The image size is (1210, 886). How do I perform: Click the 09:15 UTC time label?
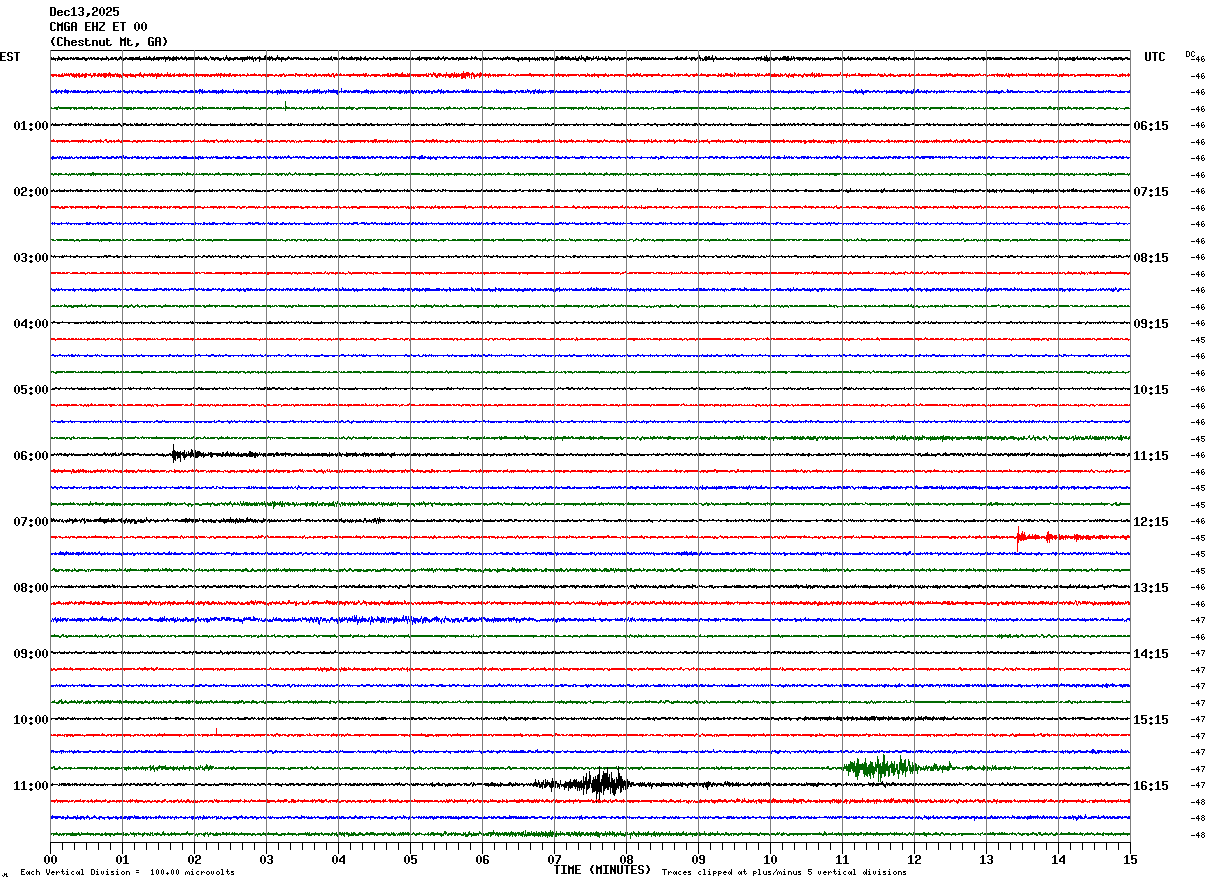point(1151,324)
